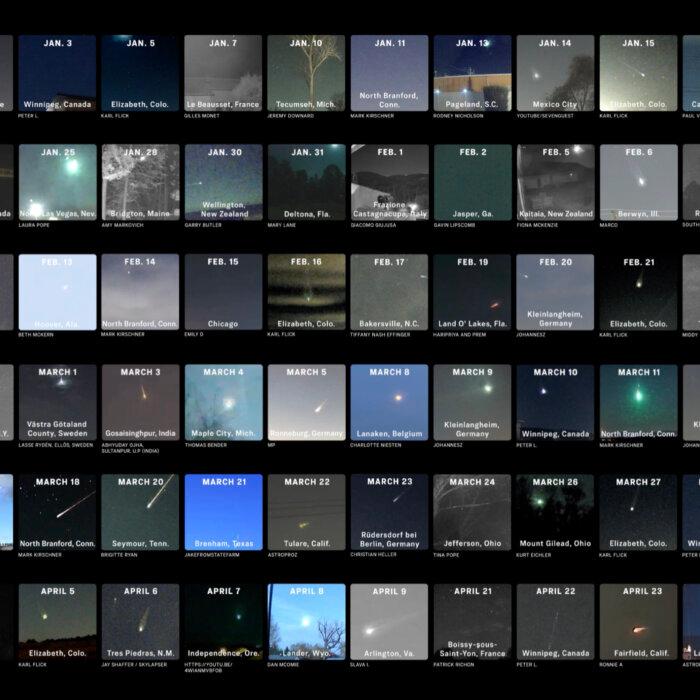Open the April 8 Lander, Wyo. thumbnail
The width and height of the screenshot is (700, 700).
click(307, 622)
